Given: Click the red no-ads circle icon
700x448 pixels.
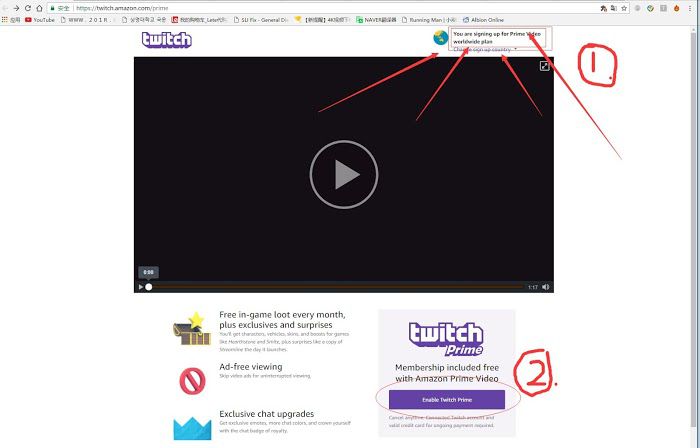Looking at the screenshot, I should point(192,381).
